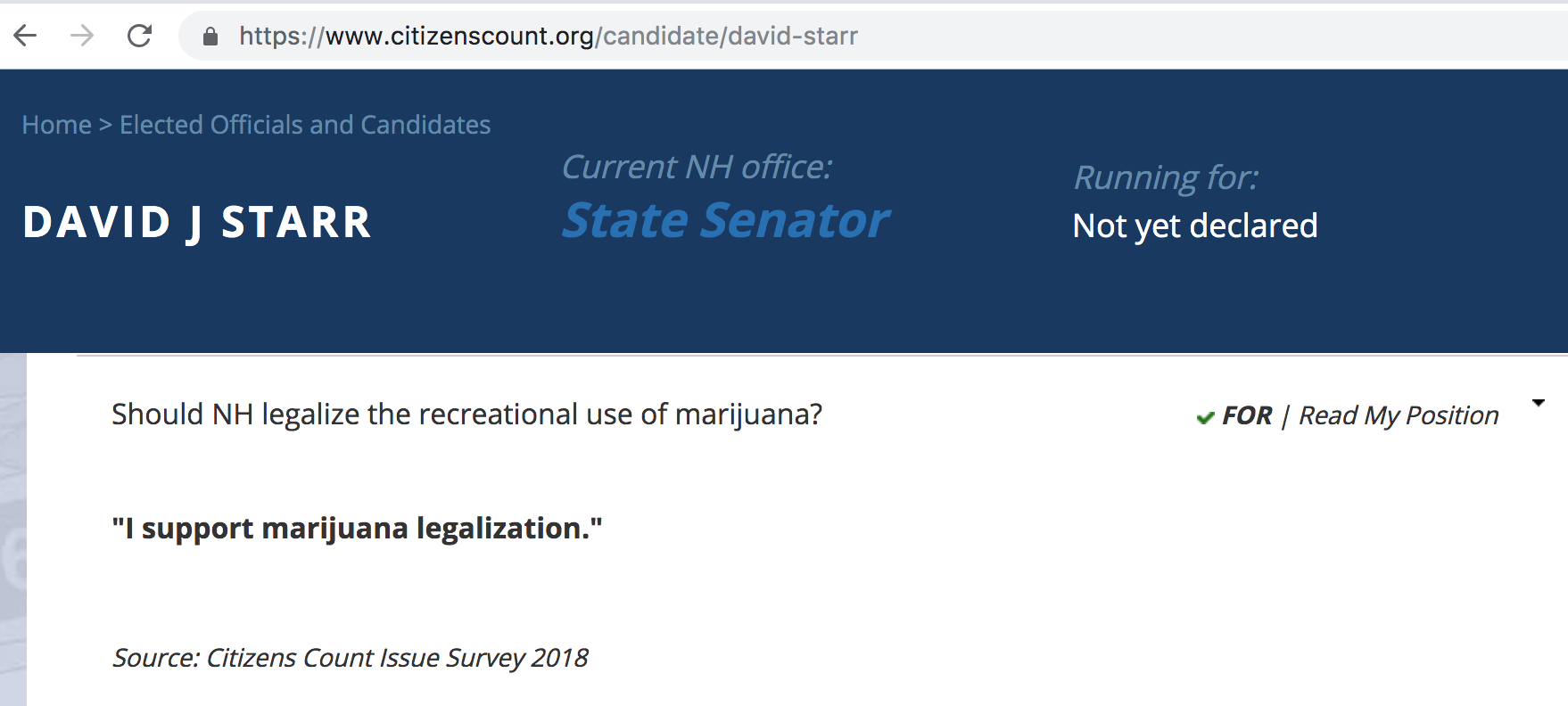Open the Read My Position link
1568x706 pixels.
(1398, 415)
